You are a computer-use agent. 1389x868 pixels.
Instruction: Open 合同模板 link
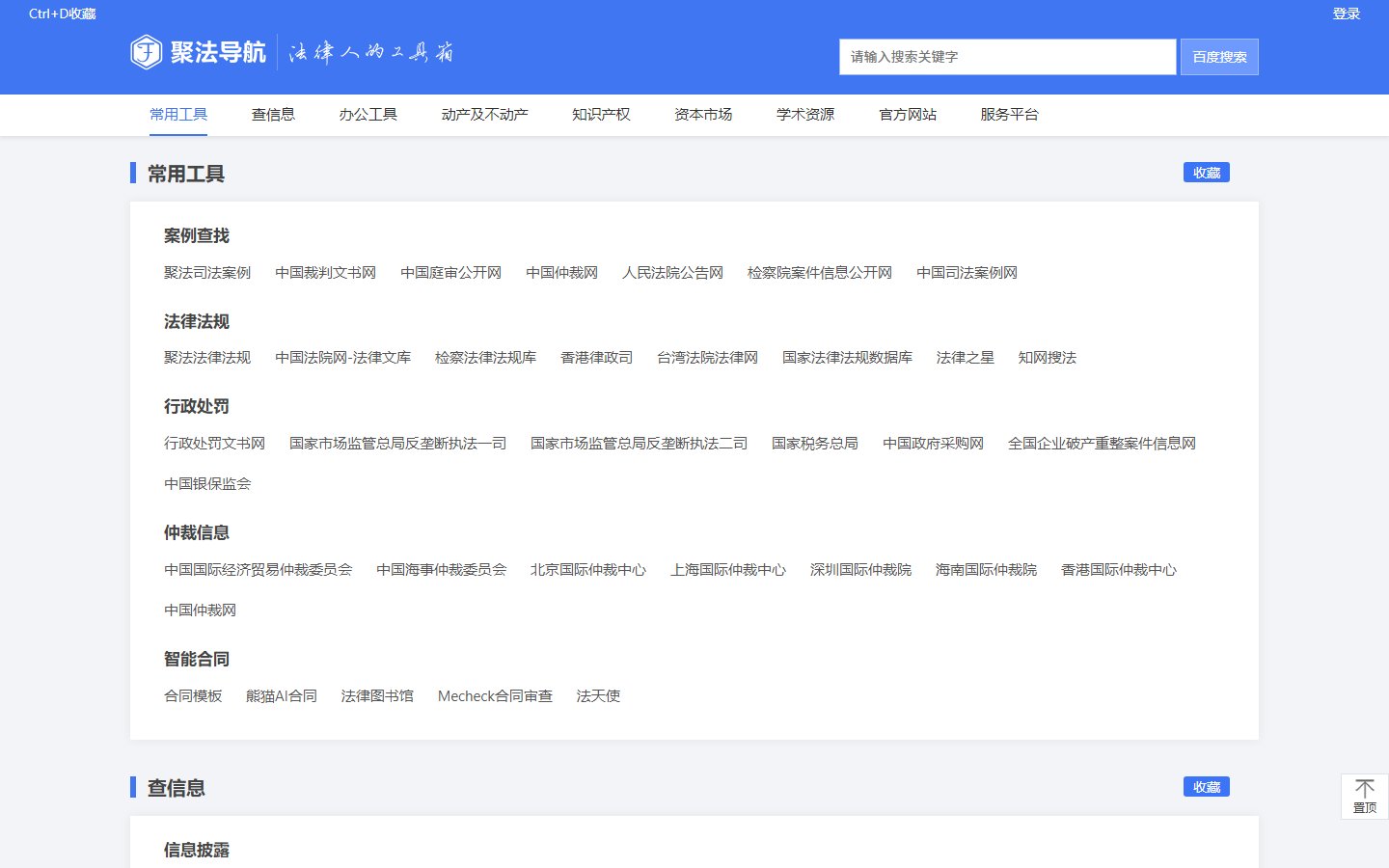193,696
